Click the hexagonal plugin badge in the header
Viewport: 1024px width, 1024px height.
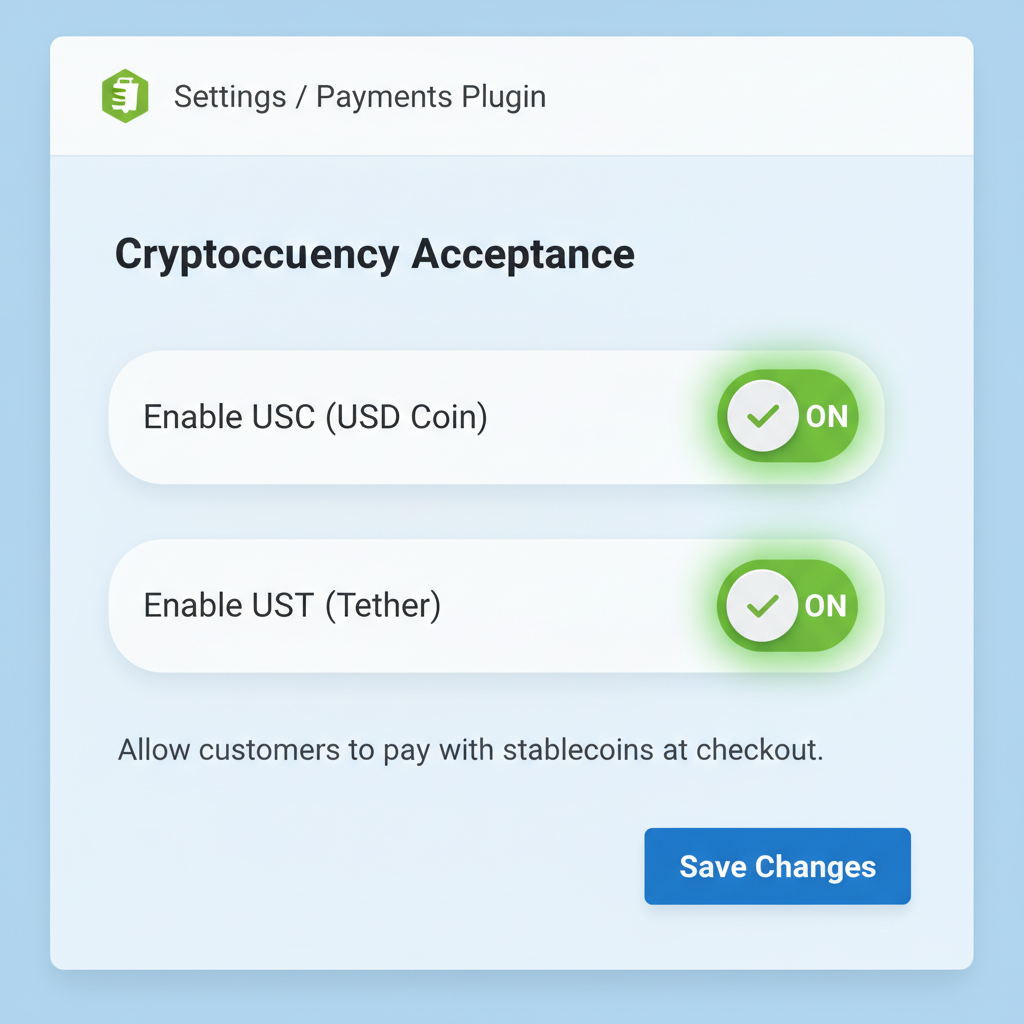pos(126,95)
